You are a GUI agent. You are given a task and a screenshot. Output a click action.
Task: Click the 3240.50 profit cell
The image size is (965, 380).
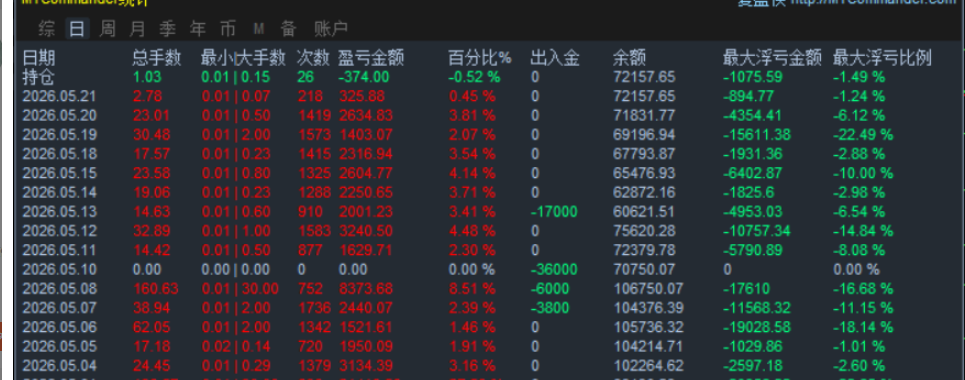pos(366,231)
